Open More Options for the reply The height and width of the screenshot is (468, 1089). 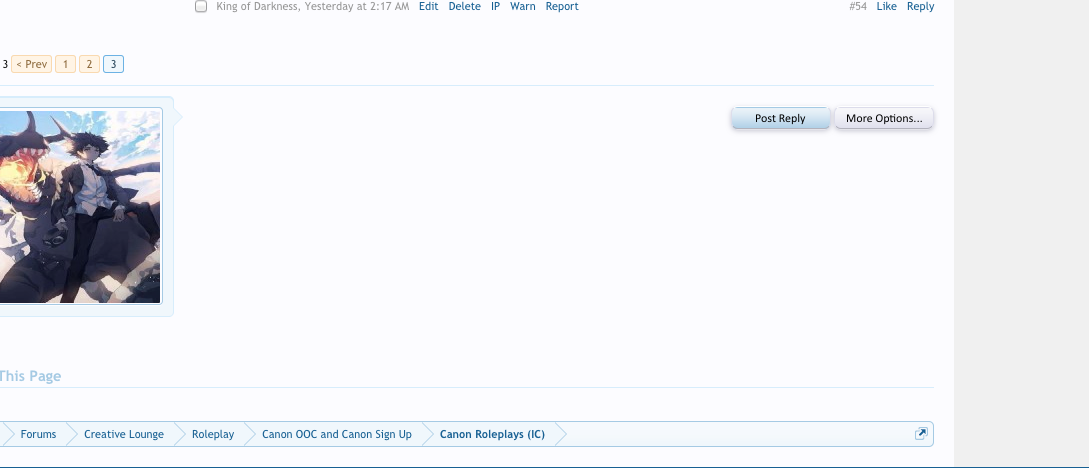[884, 118]
